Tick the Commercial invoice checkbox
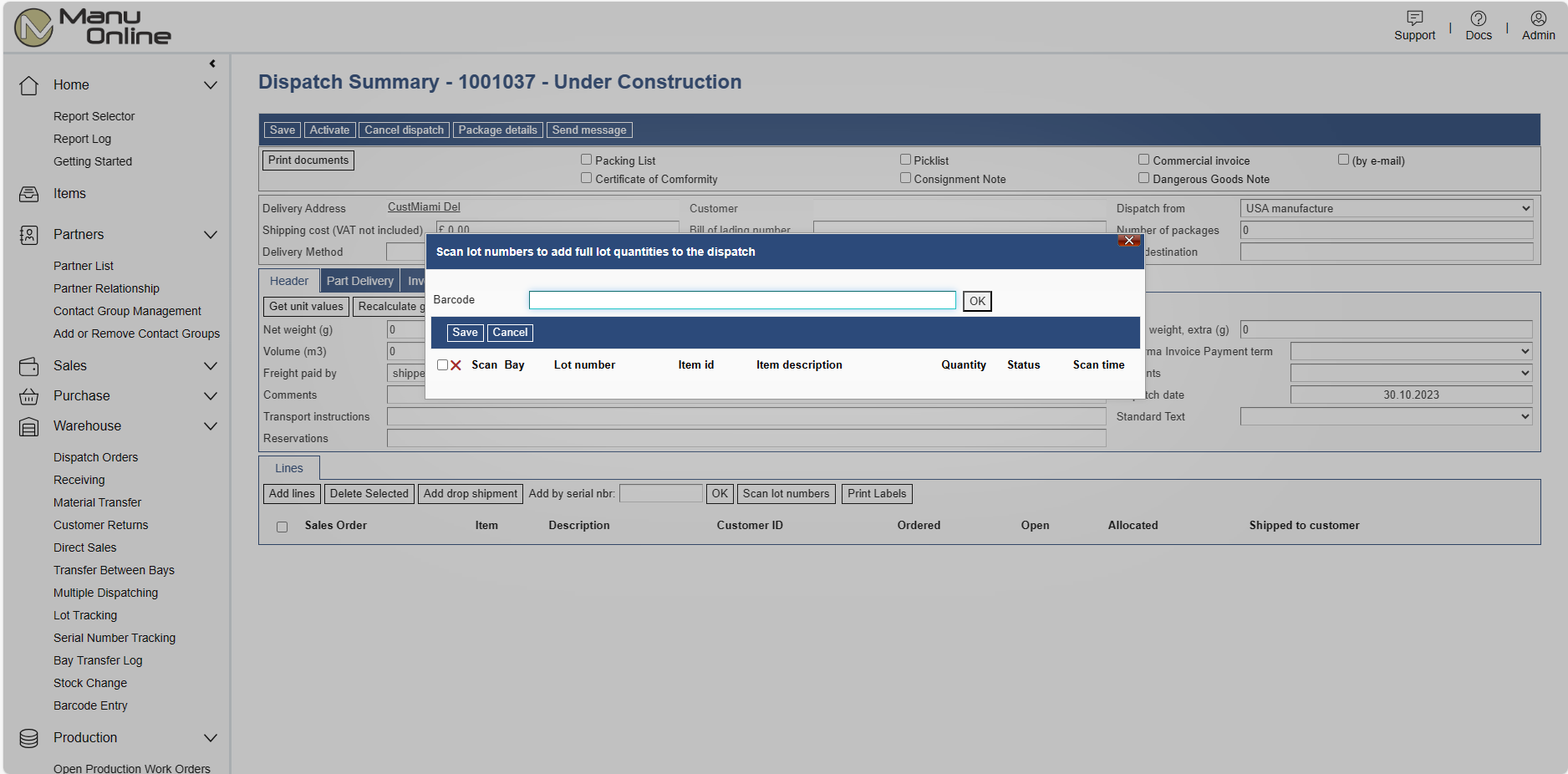This screenshot has width=1568, height=774. coord(1143,160)
